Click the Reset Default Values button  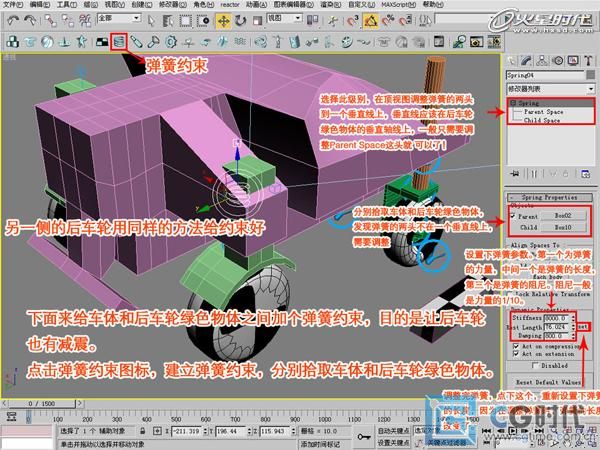tap(548, 382)
